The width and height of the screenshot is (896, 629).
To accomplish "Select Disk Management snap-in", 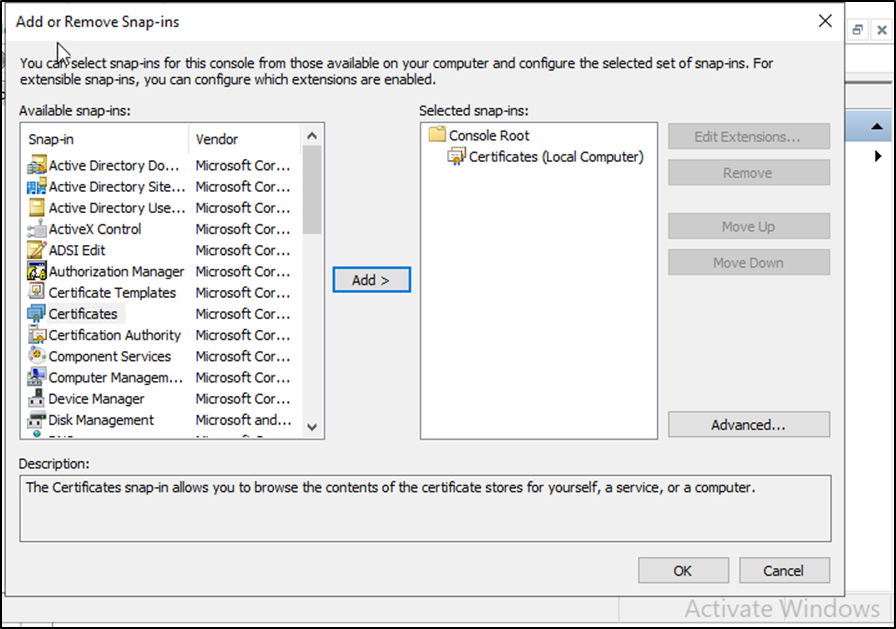I will [101, 420].
